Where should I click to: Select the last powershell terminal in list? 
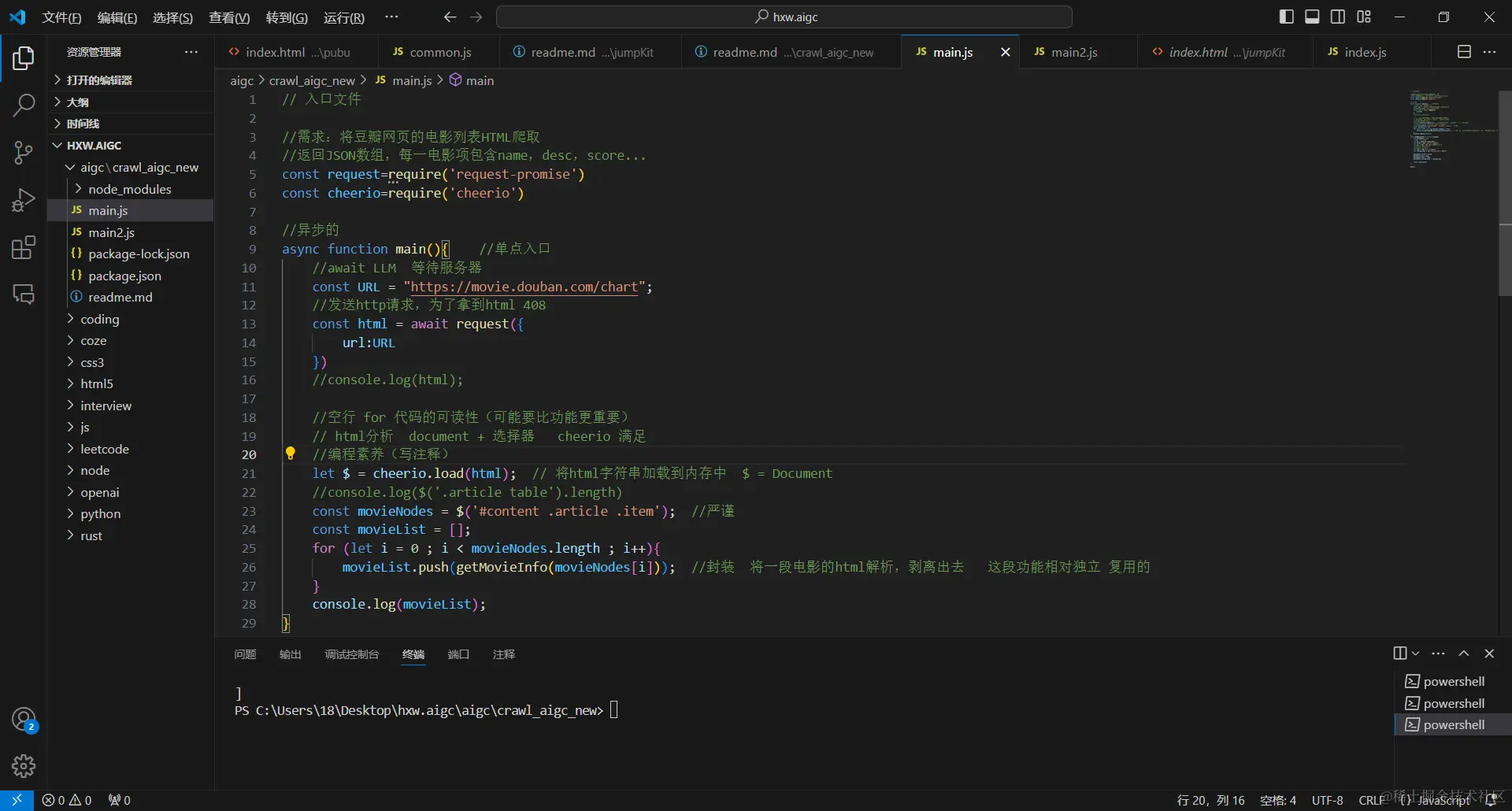click(x=1453, y=724)
